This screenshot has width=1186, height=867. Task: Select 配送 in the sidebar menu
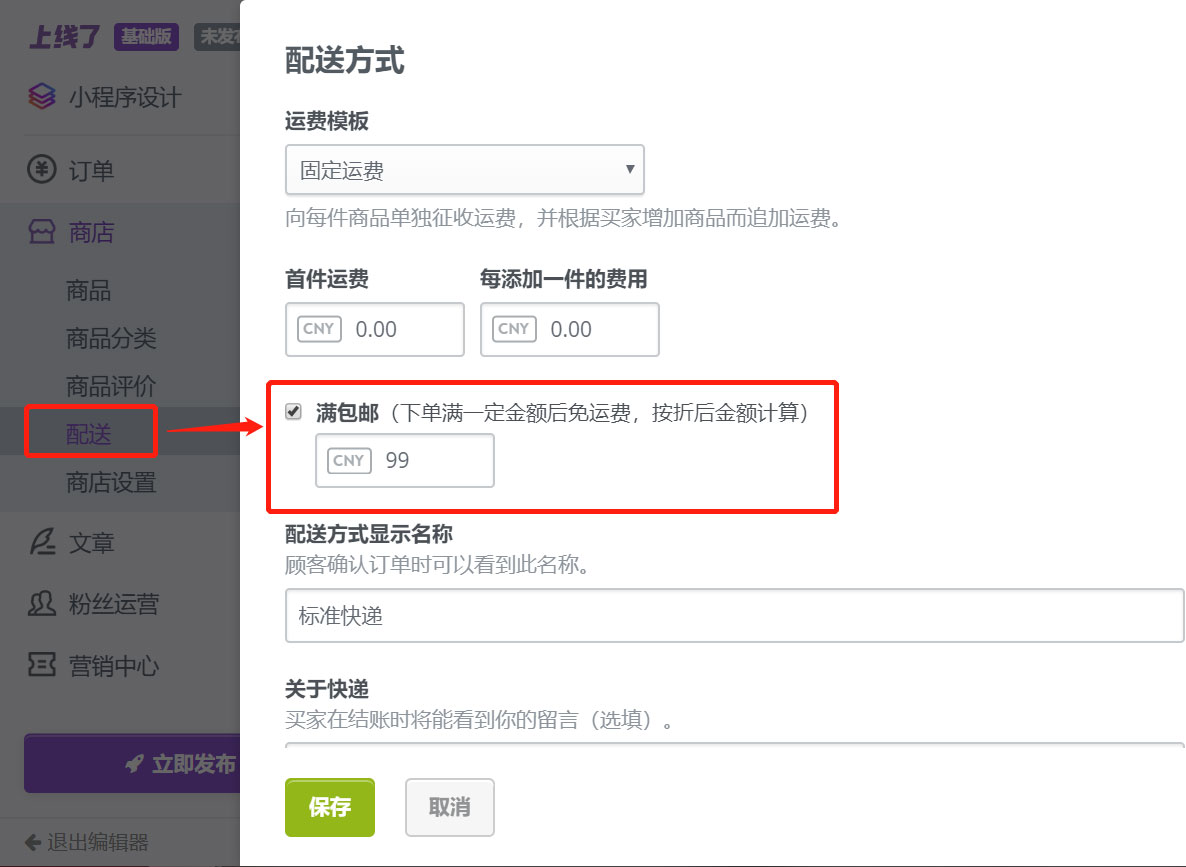[x=88, y=434]
